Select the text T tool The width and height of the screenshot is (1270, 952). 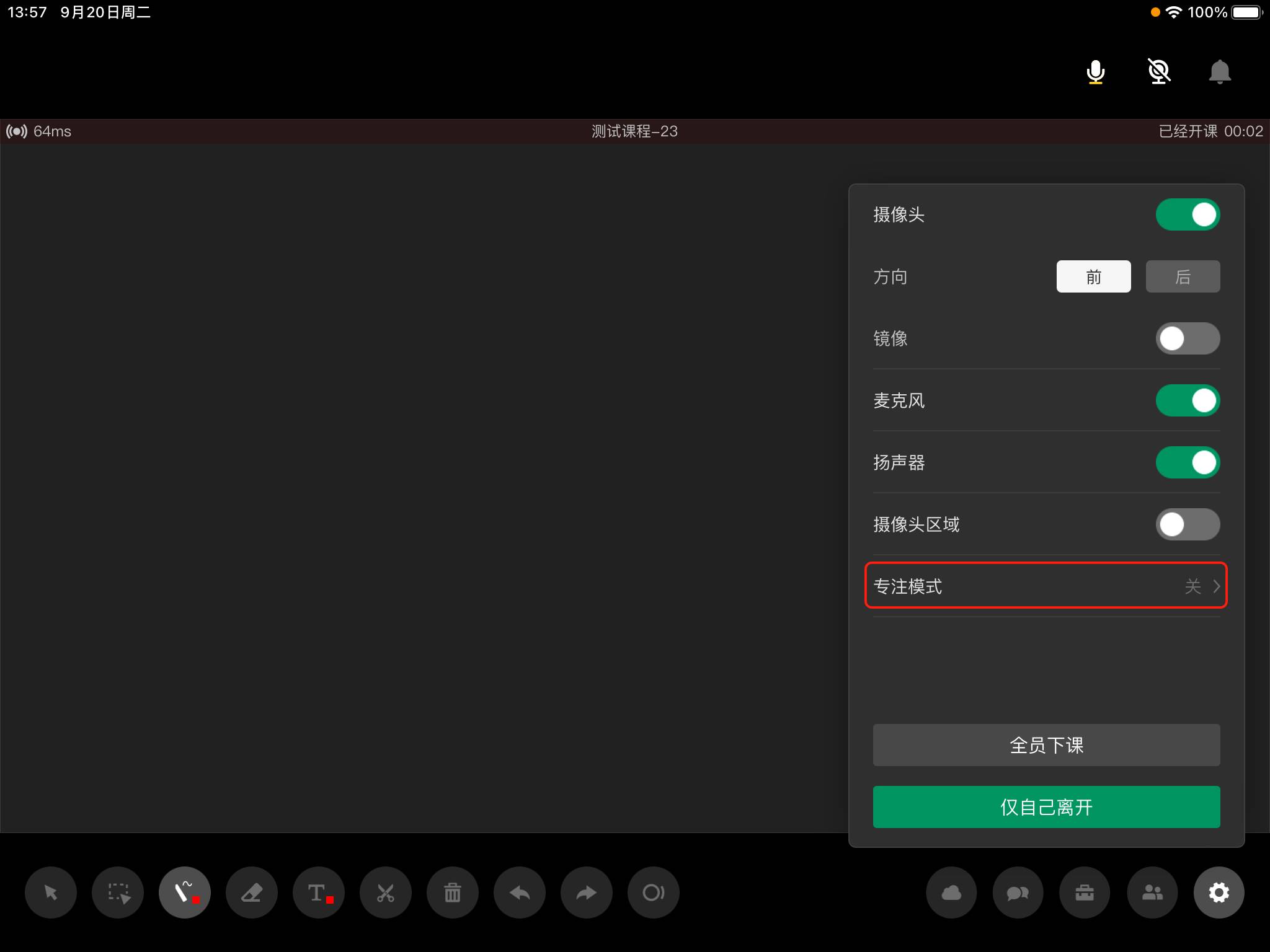319,892
